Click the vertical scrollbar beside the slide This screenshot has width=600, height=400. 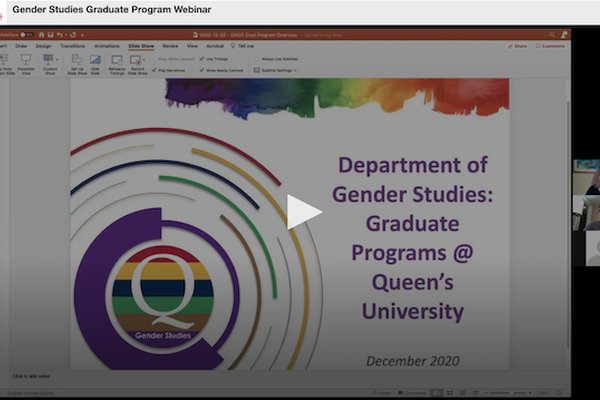tap(568, 226)
